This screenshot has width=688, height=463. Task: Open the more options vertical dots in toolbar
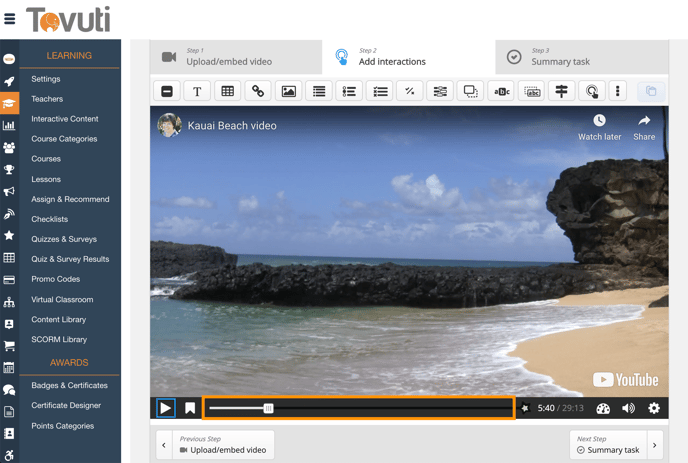click(618, 91)
